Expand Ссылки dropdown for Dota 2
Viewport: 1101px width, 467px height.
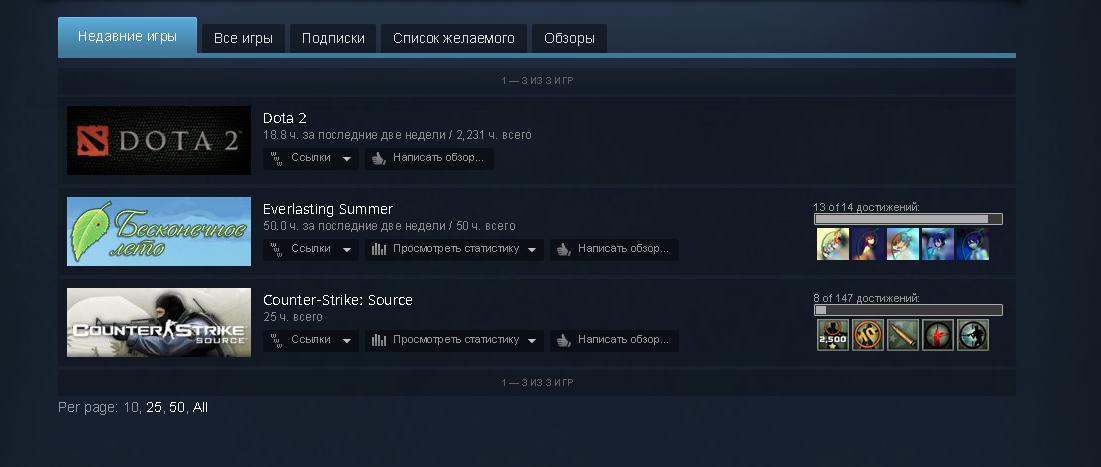click(311, 158)
